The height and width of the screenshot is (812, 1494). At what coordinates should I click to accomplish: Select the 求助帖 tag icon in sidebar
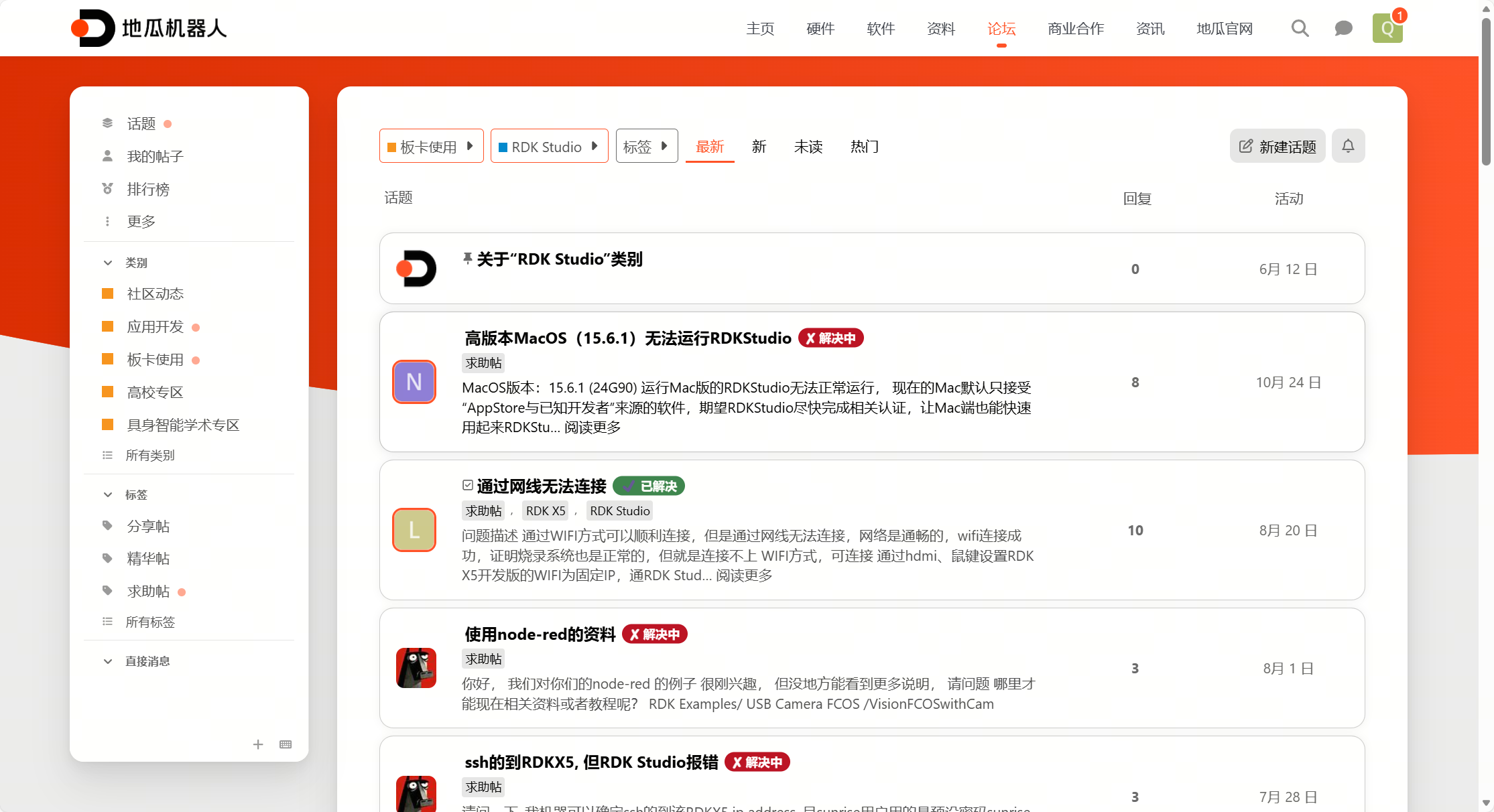pos(107,590)
